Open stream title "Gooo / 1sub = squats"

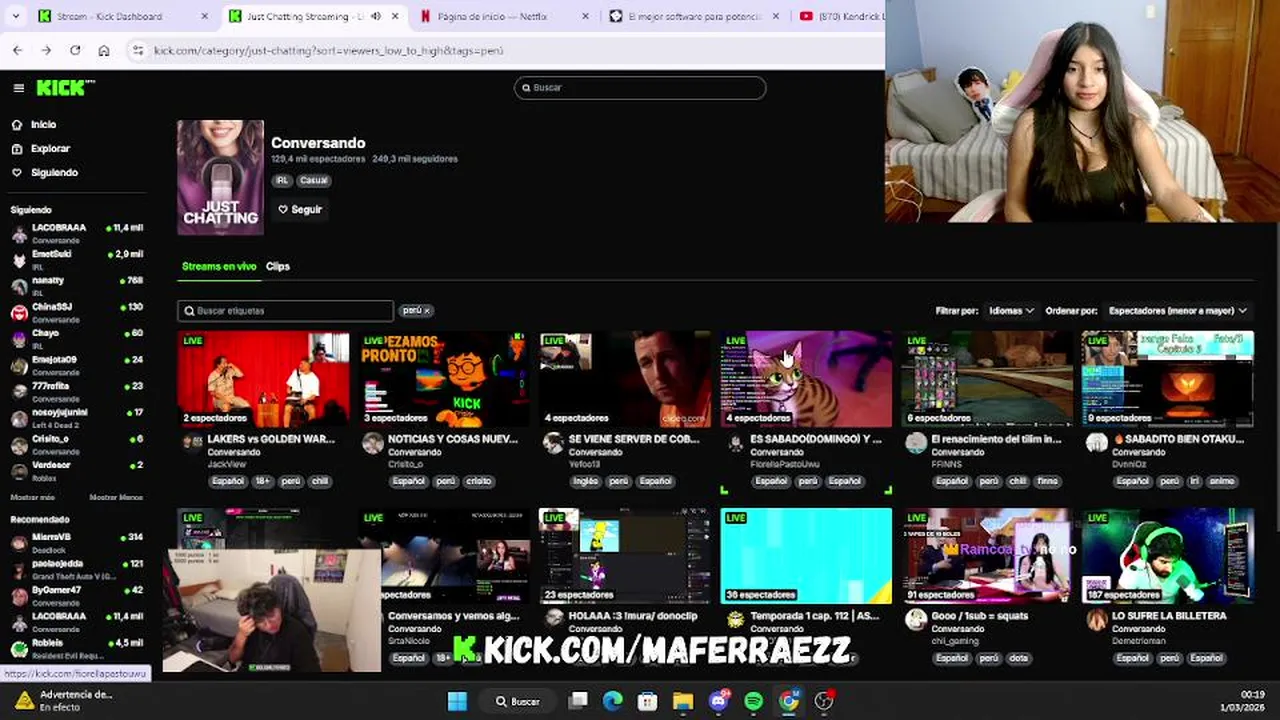979,616
